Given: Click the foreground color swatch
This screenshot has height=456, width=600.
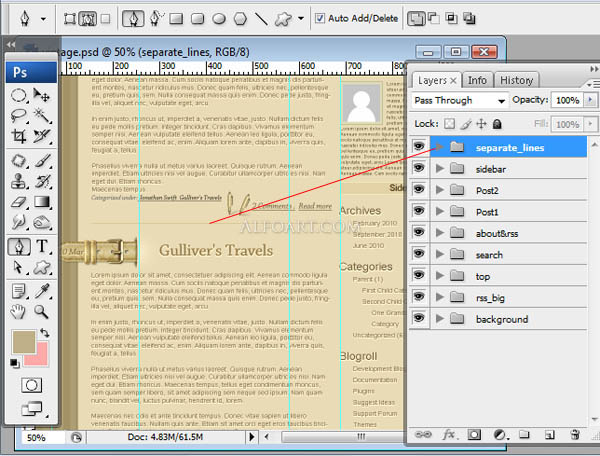Looking at the screenshot, I should (23, 341).
